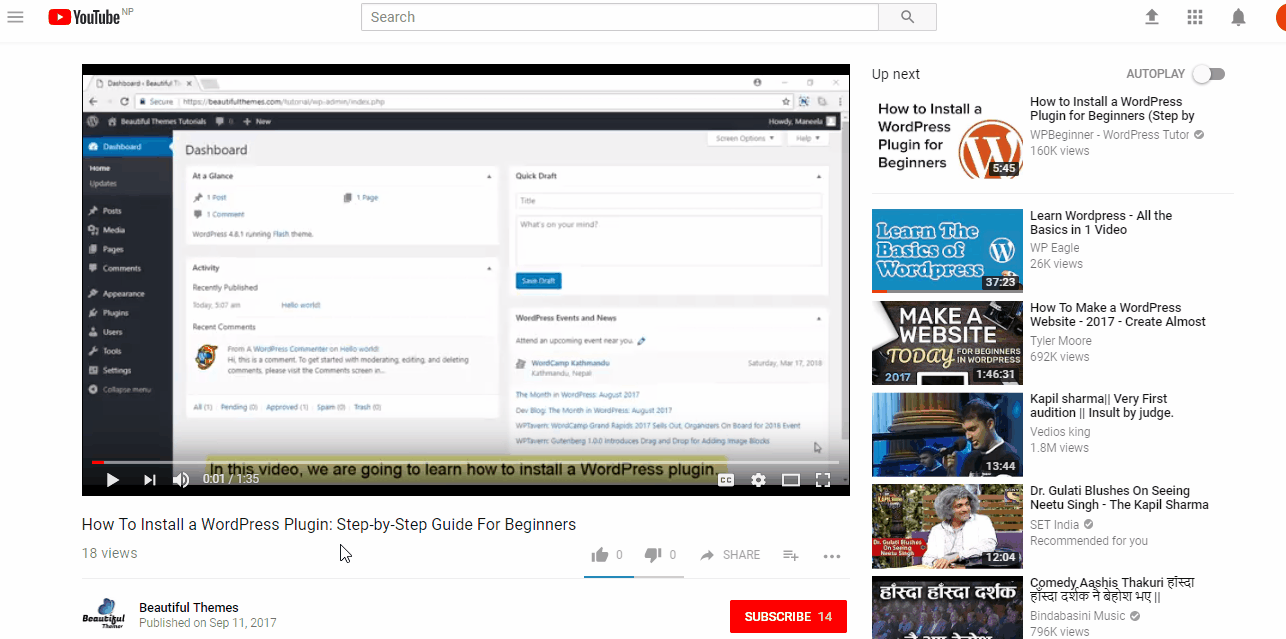This screenshot has height=639, width=1286.
Task: Open the three-dot more actions menu
Action: click(831, 556)
